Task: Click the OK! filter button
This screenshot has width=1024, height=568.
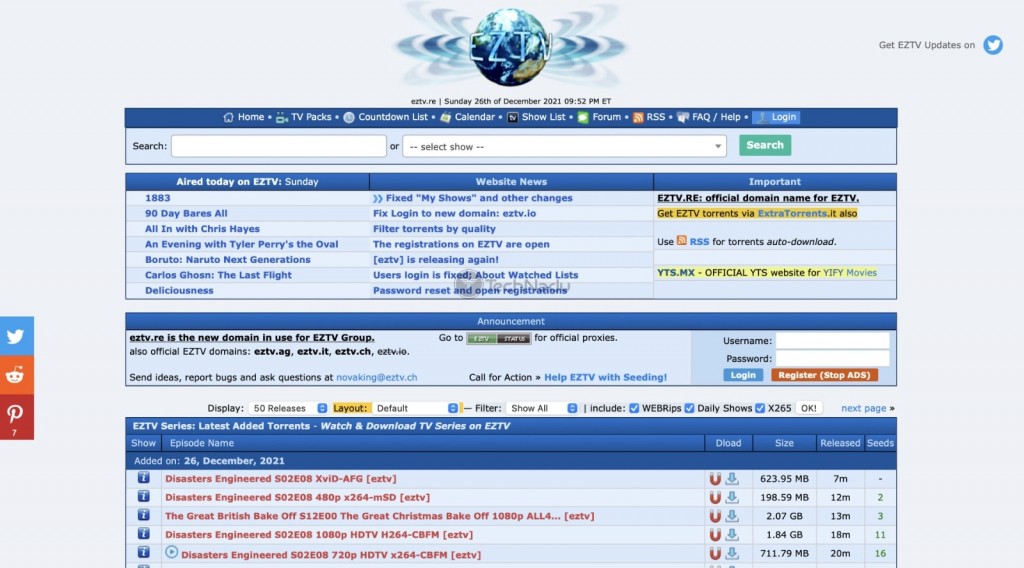Action: 808,408
